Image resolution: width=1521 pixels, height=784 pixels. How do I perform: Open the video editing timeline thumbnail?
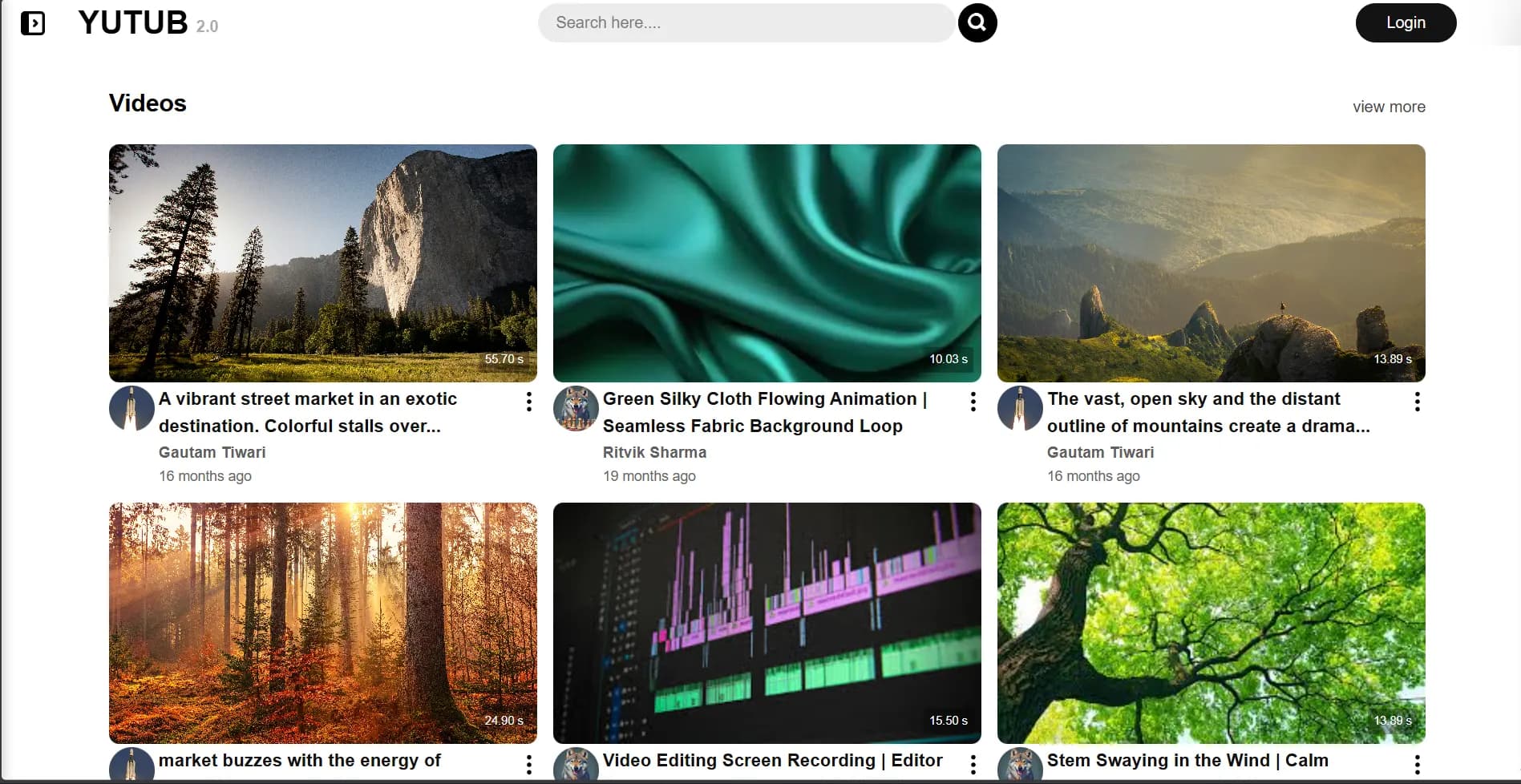click(767, 622)
